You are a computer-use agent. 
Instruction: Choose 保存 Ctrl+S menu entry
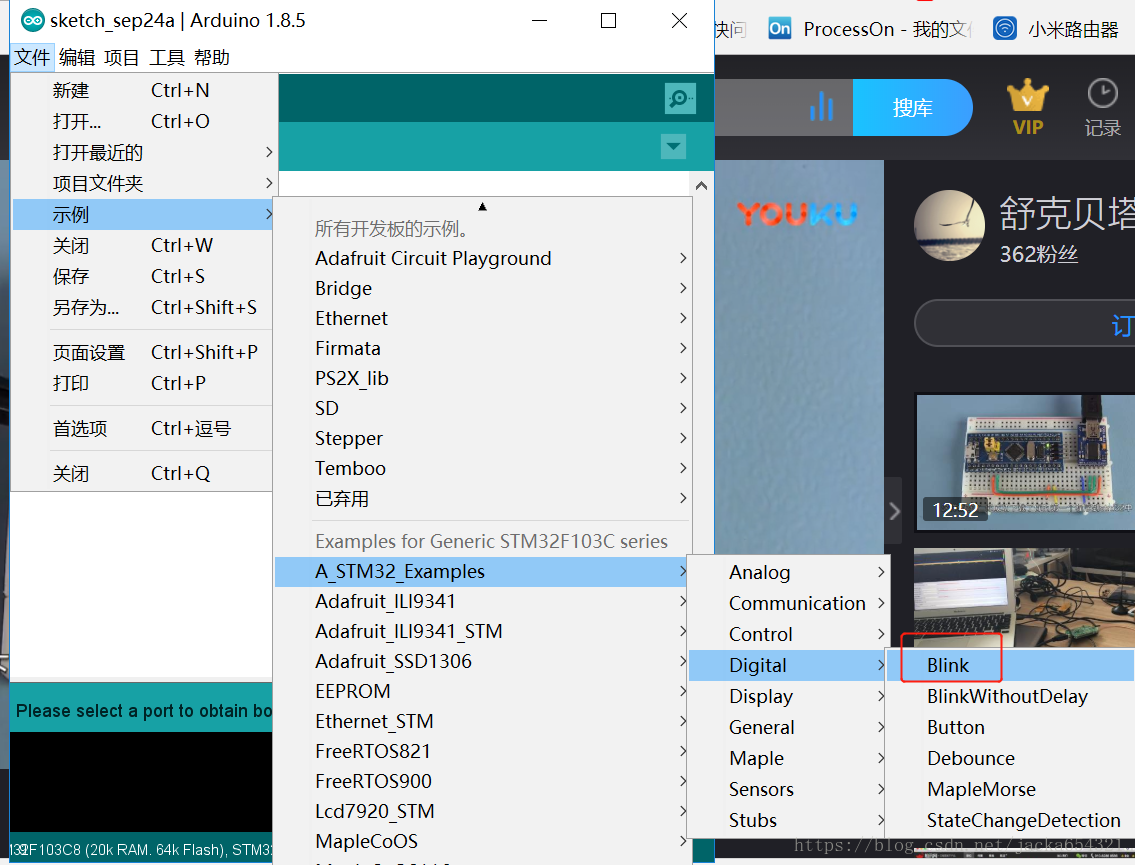(143, 277)
